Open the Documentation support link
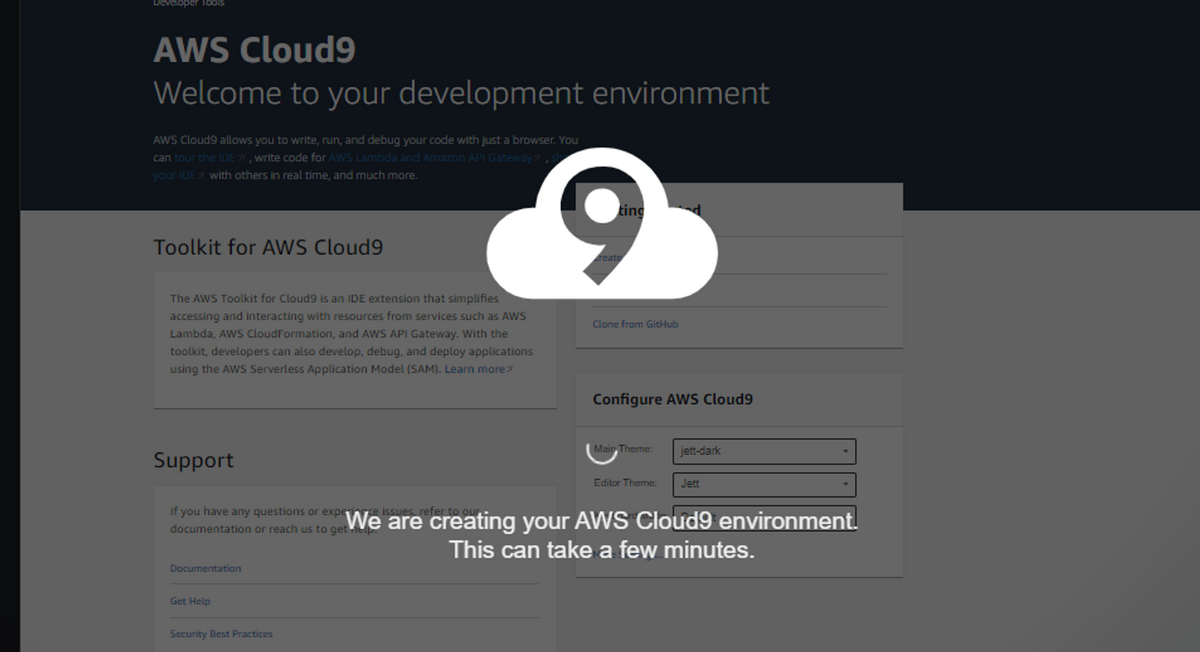 pos(205,568)
